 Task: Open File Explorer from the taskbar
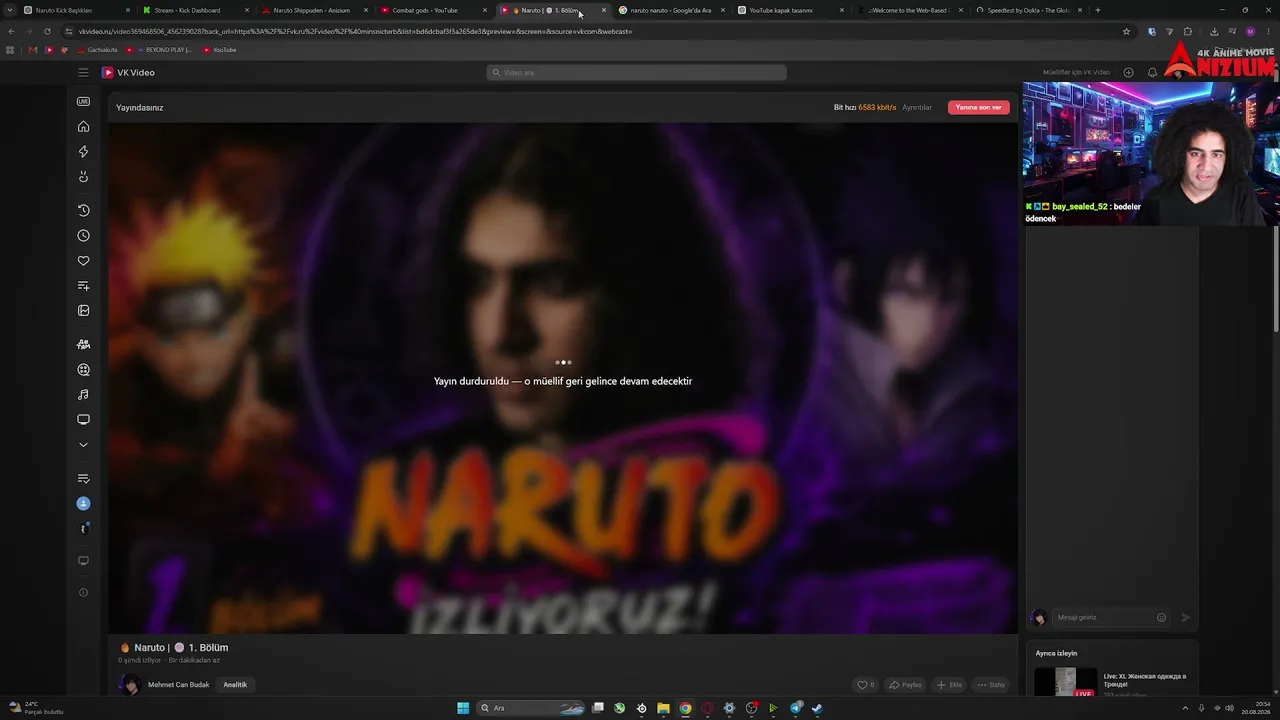tap(663, 708)
